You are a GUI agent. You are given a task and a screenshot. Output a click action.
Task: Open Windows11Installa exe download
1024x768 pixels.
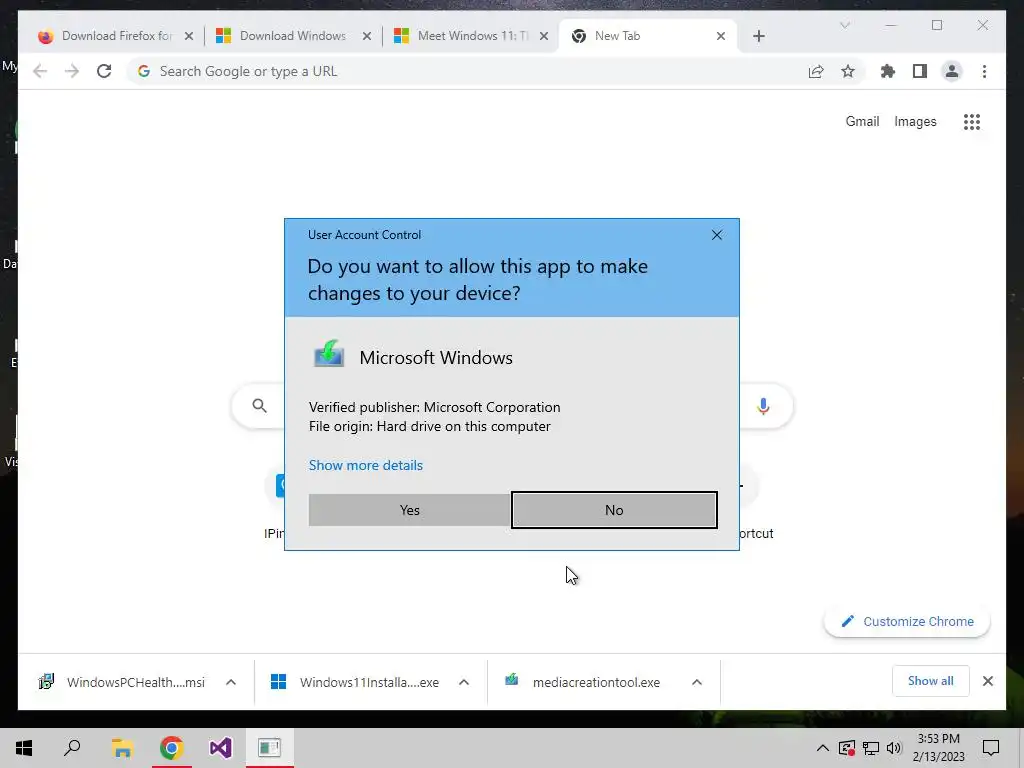pyautogui.click(x=355, y=682)
